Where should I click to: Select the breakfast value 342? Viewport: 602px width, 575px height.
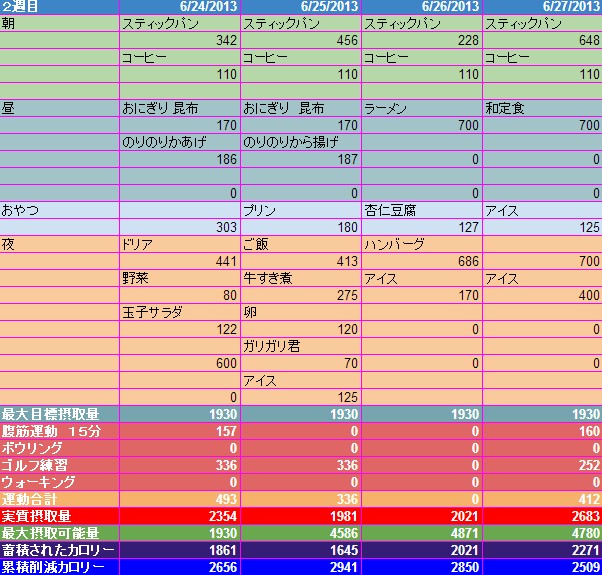(x=180, y=40)
